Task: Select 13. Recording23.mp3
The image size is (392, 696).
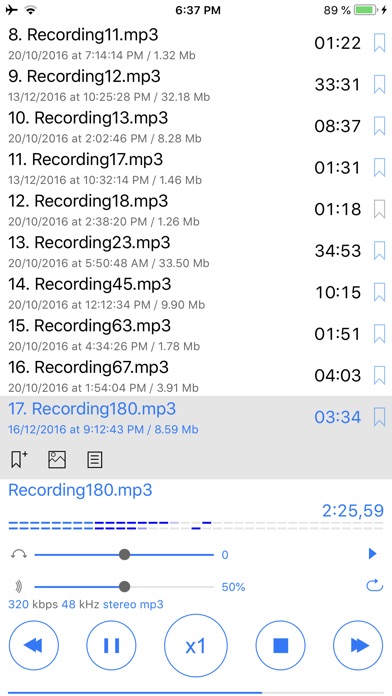Action: (196, 251)
